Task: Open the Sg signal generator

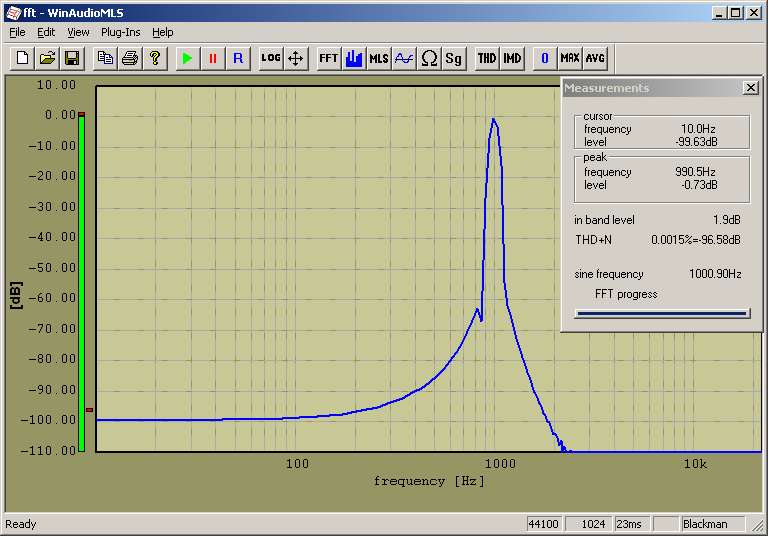Action: pyautogui.click(x=454, y=58)
